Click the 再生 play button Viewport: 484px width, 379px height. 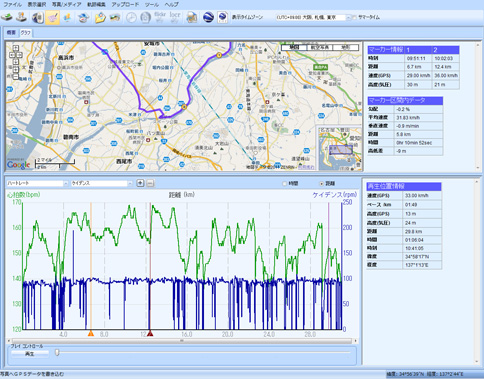(30, 354)
